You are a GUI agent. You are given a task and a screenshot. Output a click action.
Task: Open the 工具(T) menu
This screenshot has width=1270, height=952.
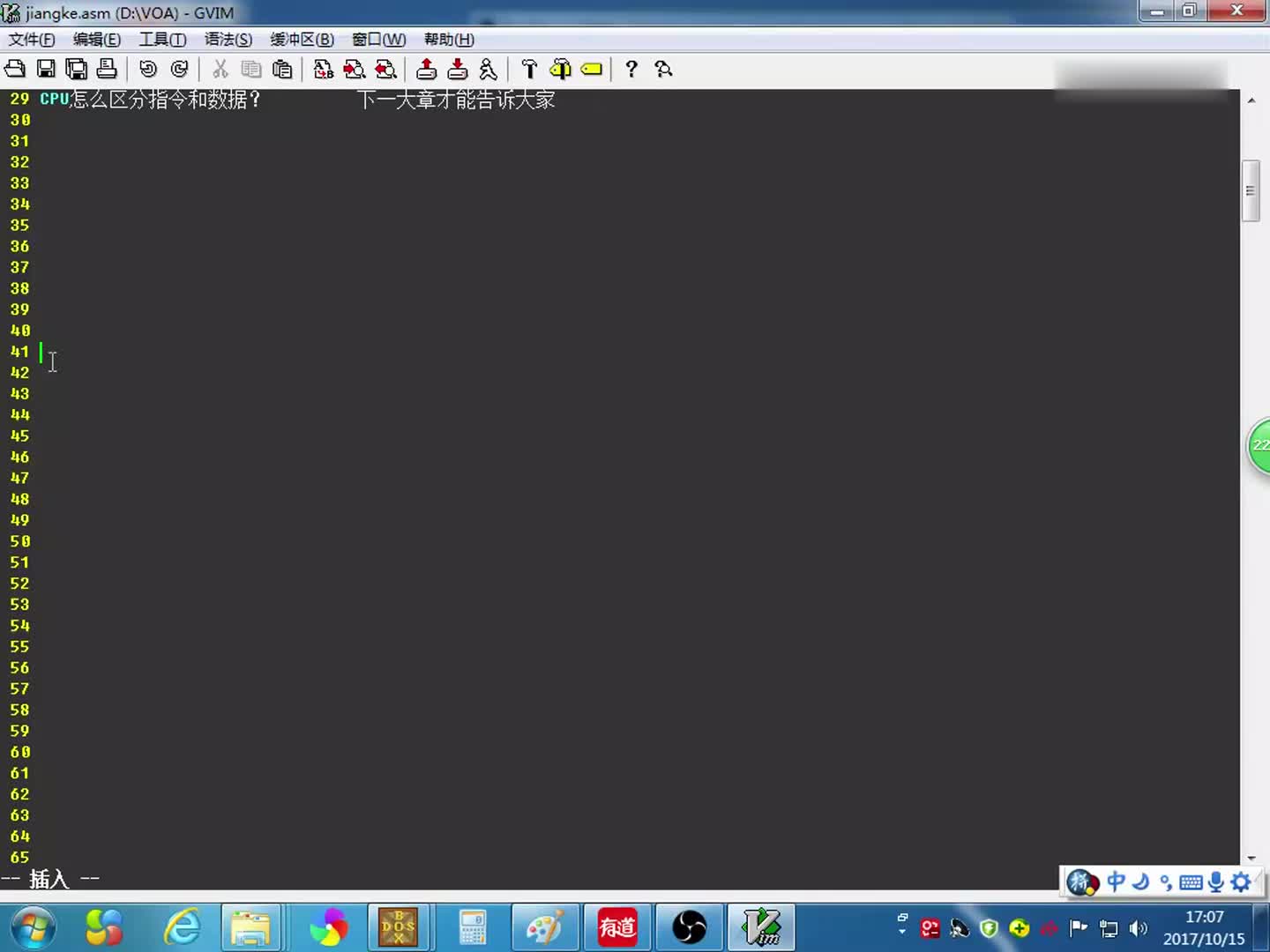(162, 40)
